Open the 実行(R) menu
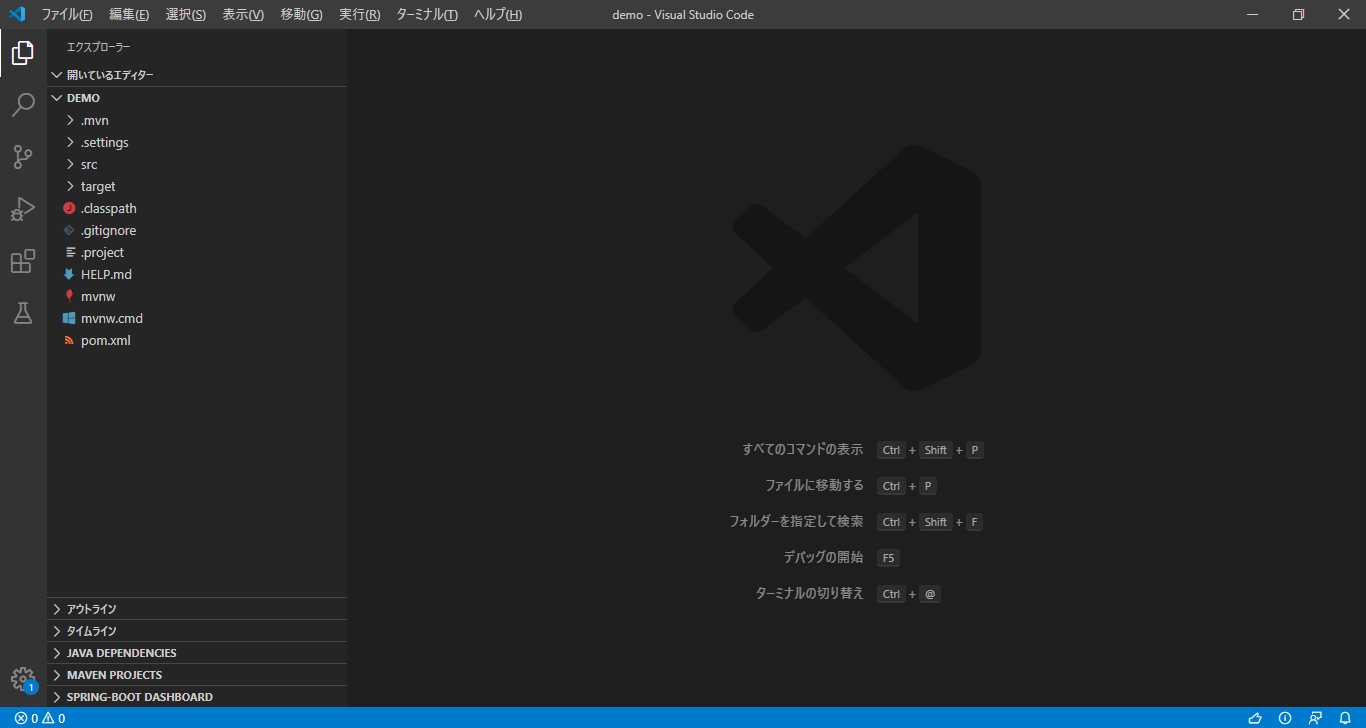The height and width of the screenshot is (728, 1366). (x=359, y=15)
